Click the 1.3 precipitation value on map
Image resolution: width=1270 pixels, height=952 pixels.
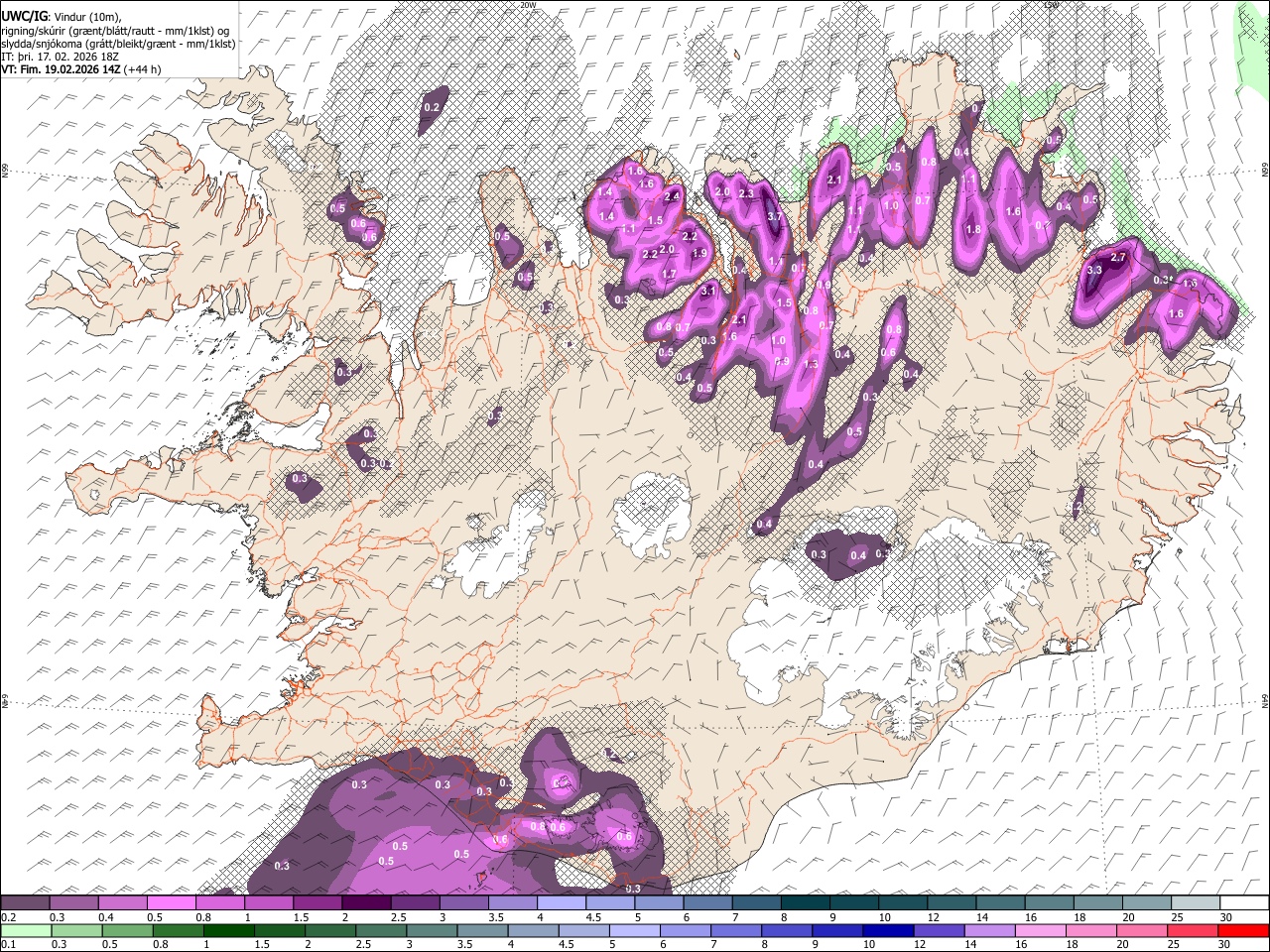(811, 364)
